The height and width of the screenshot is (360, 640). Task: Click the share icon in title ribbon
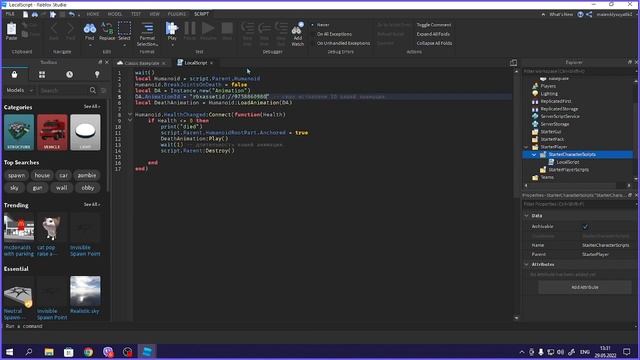(x=589, y=14)
